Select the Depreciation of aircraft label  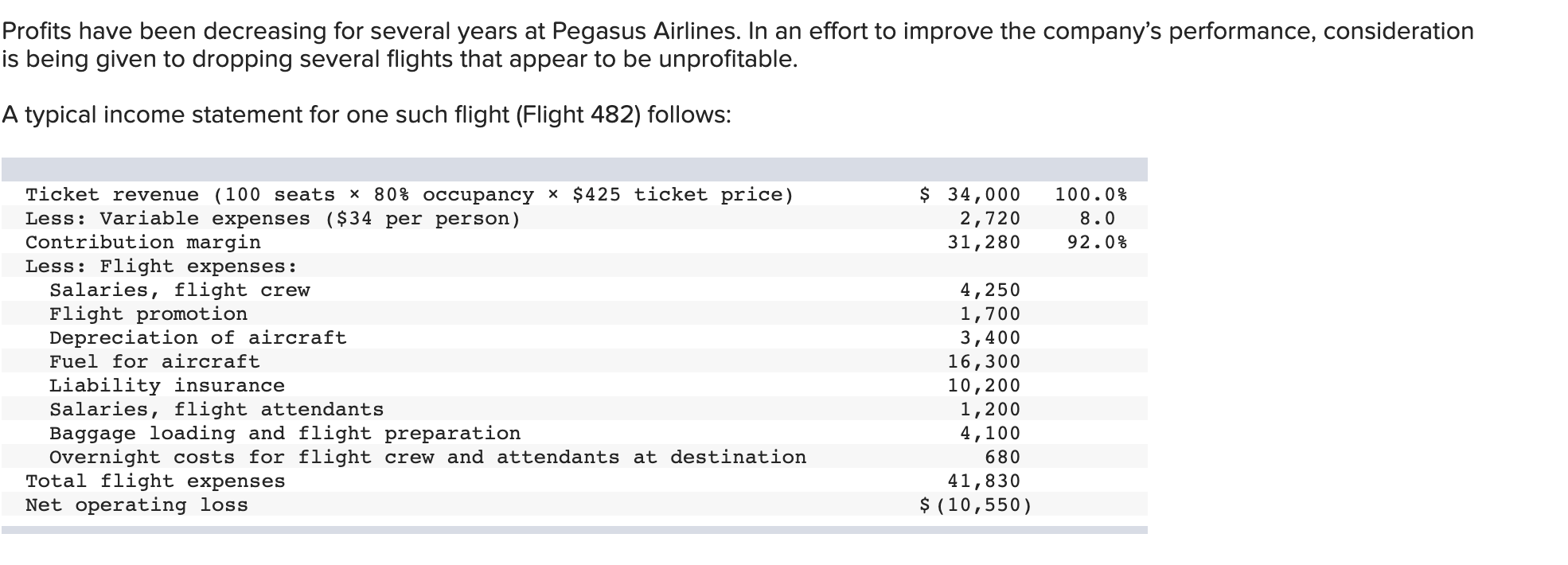(x=198, y=338)
